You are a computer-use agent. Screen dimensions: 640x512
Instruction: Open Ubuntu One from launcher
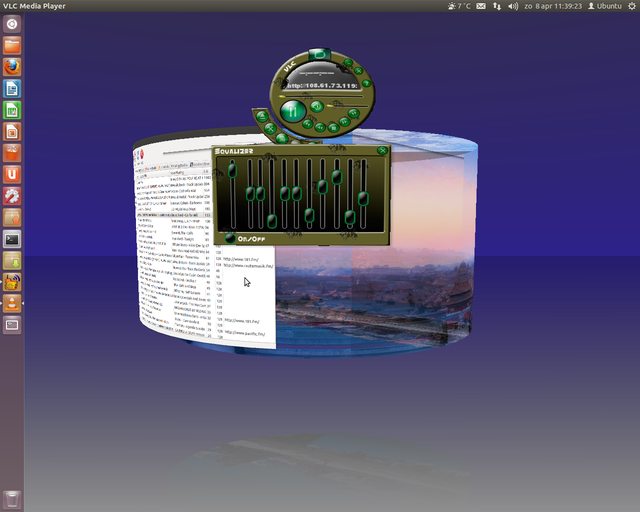tap(12, 175)
